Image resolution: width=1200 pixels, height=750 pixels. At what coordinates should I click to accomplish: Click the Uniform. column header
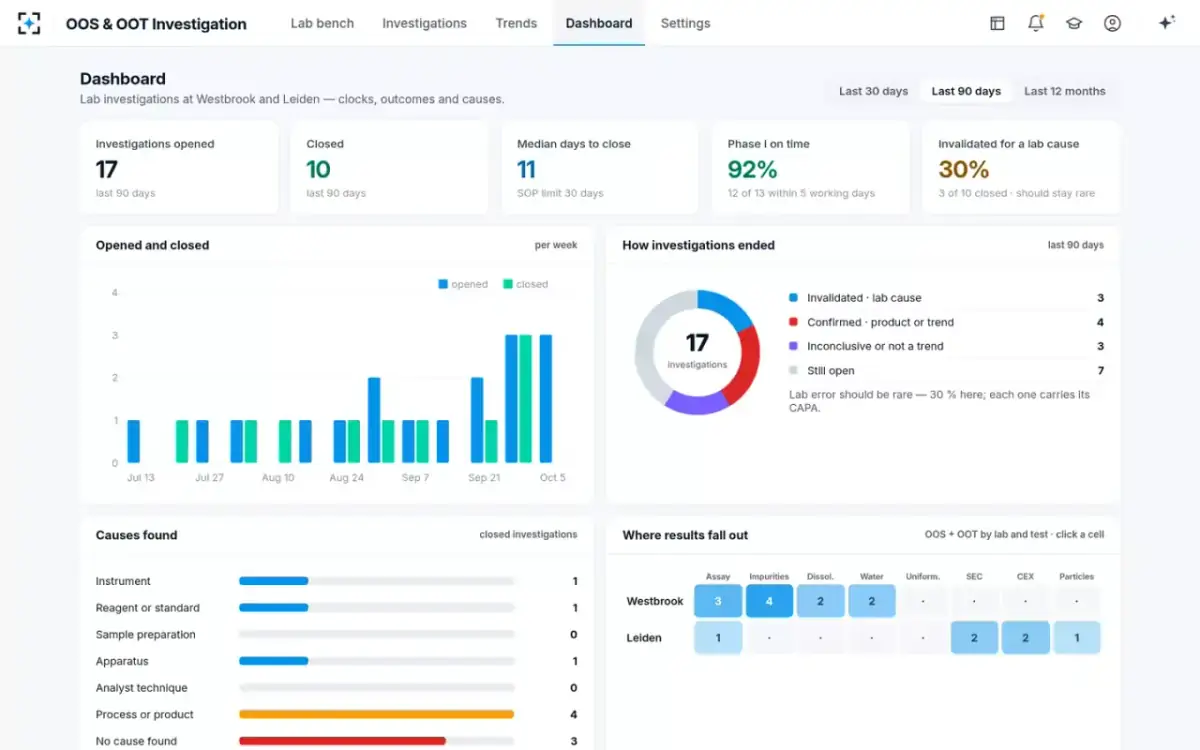pos(923,577)
